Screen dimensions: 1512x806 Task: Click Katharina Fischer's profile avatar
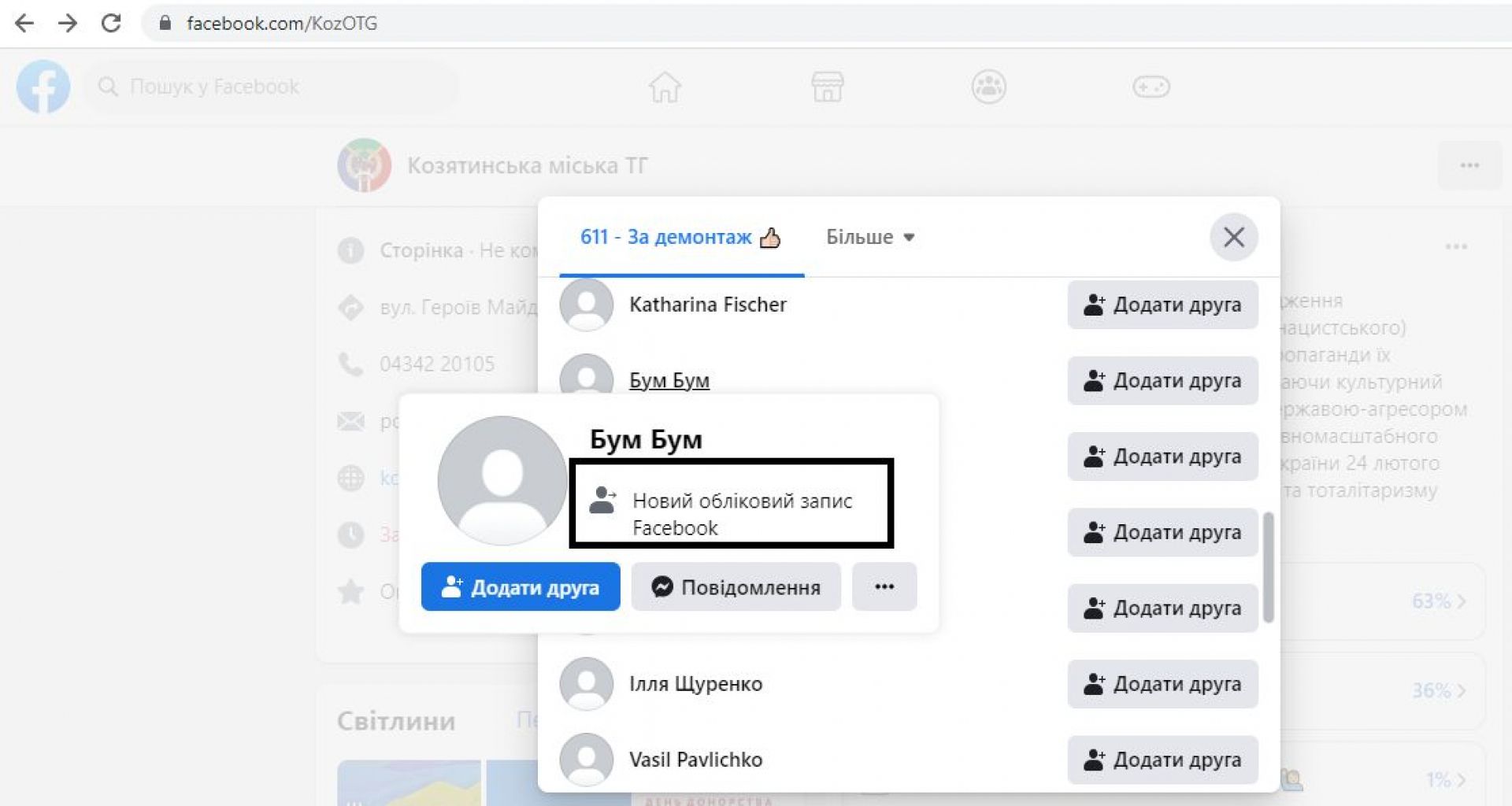pos(586,305)
